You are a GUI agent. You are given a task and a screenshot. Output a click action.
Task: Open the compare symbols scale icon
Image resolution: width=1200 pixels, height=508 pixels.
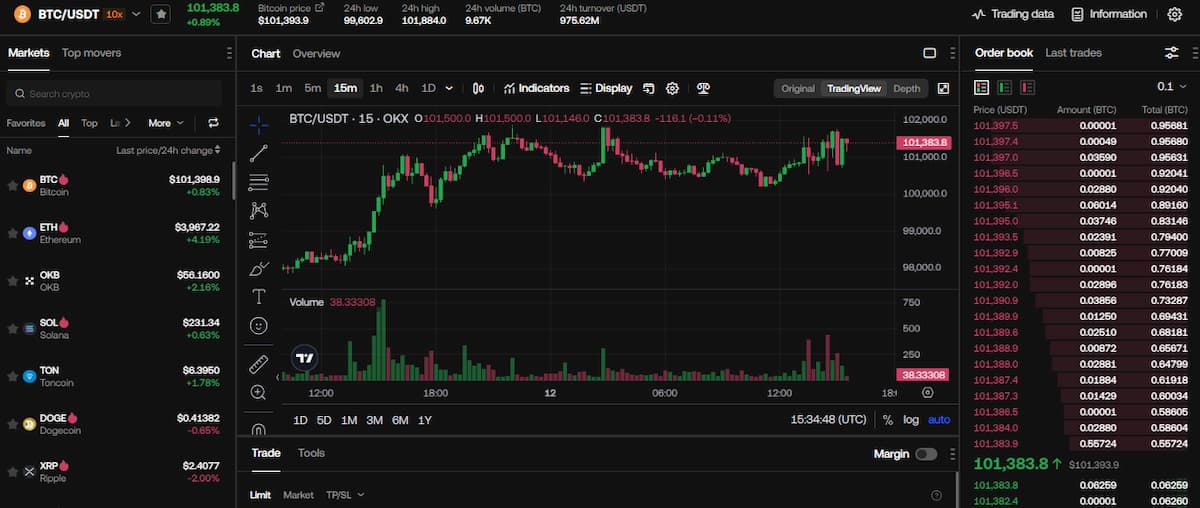(703, 88)
